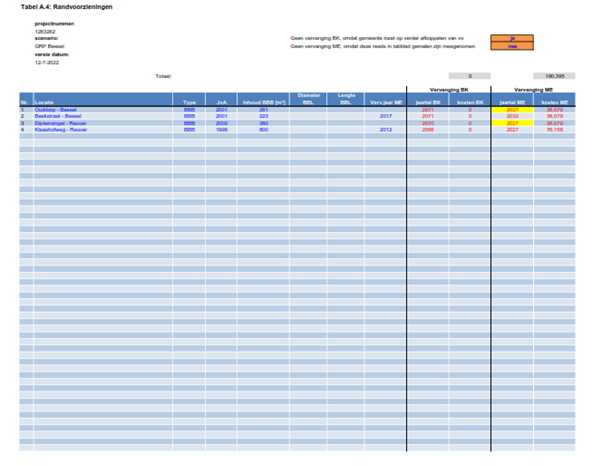Click the project number value 1263262
Image resolution: width=602 pixels, height=465 pixels.
click(45, 31)
